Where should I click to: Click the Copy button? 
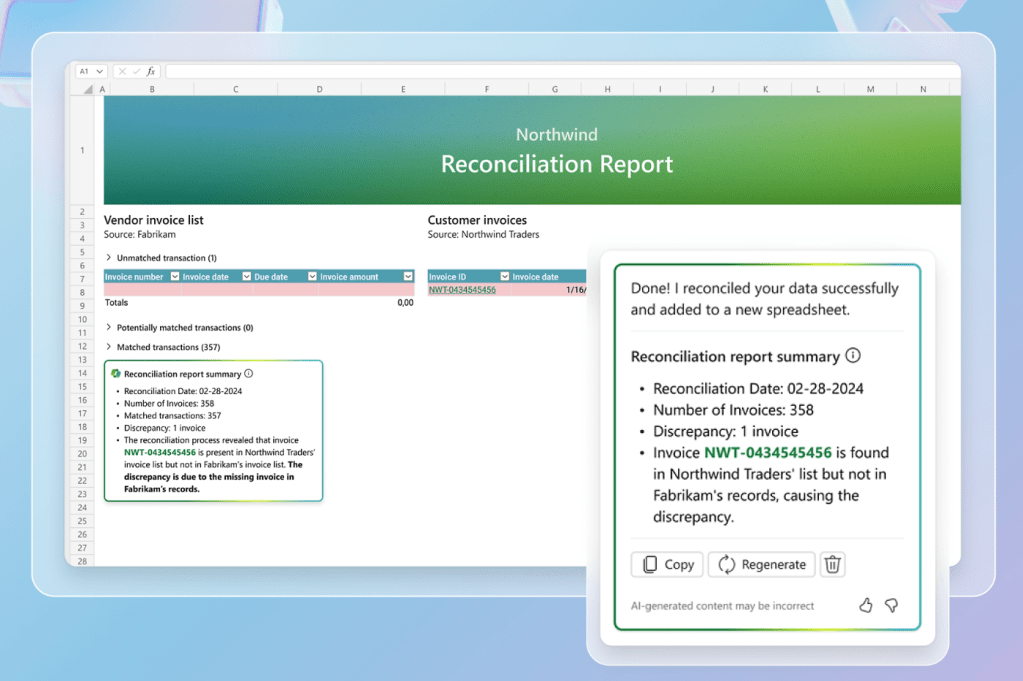667,565
